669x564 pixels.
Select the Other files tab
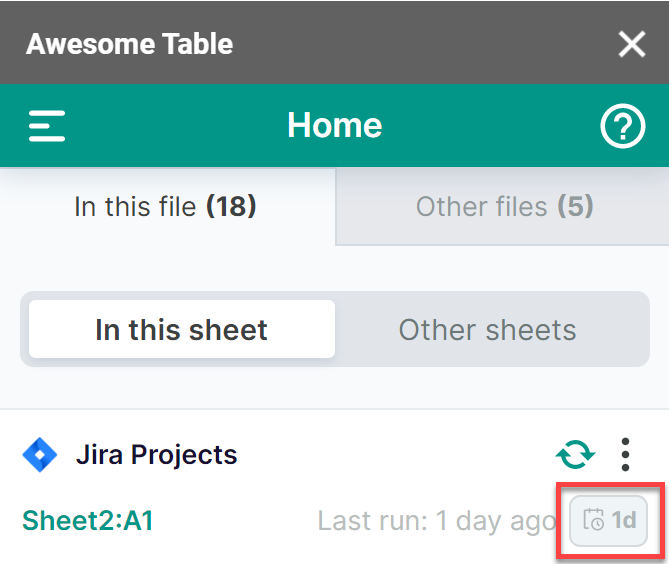[504, 207]
